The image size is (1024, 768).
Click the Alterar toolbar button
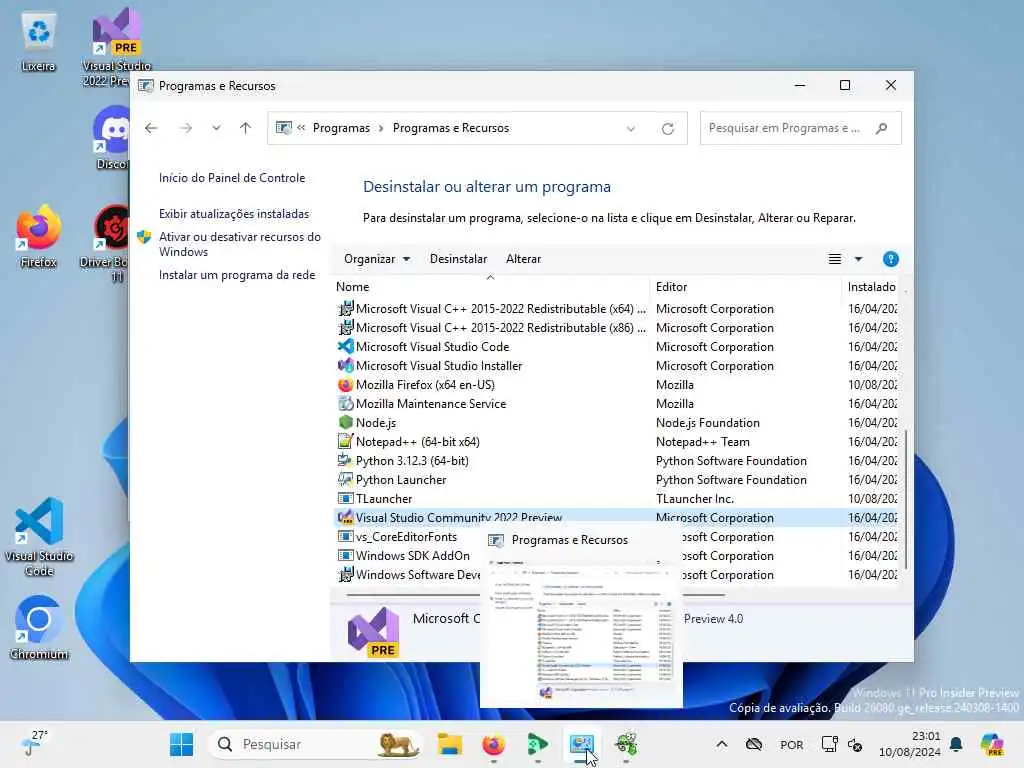pyautogui.click(x=523, y=259)
